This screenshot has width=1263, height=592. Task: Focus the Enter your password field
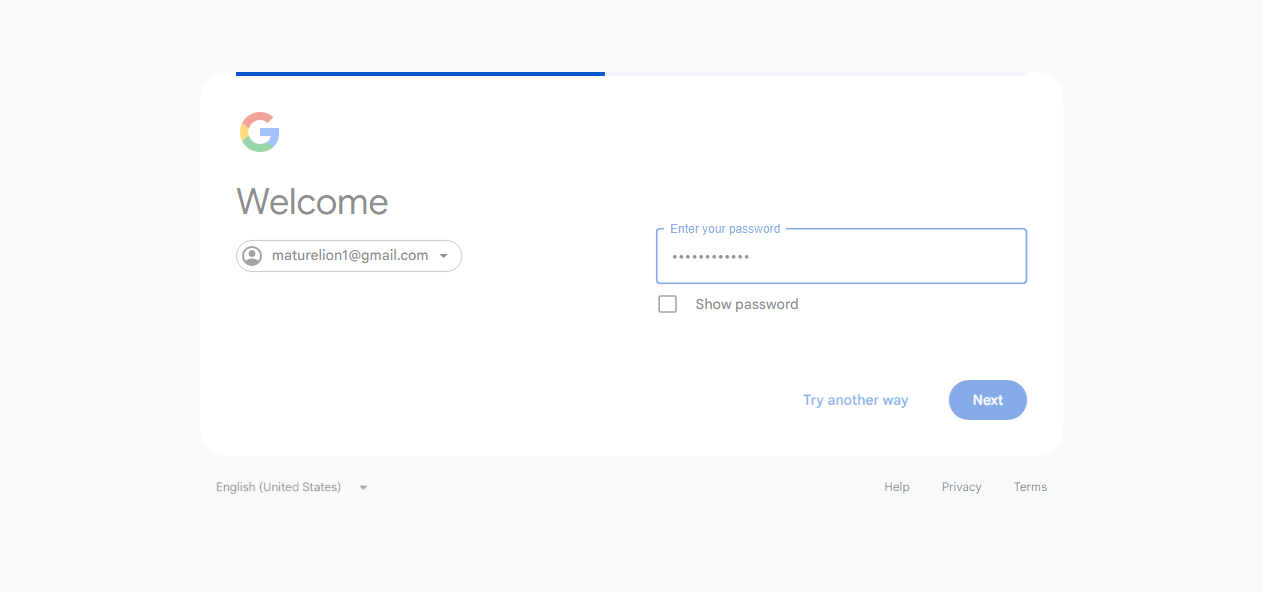841,256
